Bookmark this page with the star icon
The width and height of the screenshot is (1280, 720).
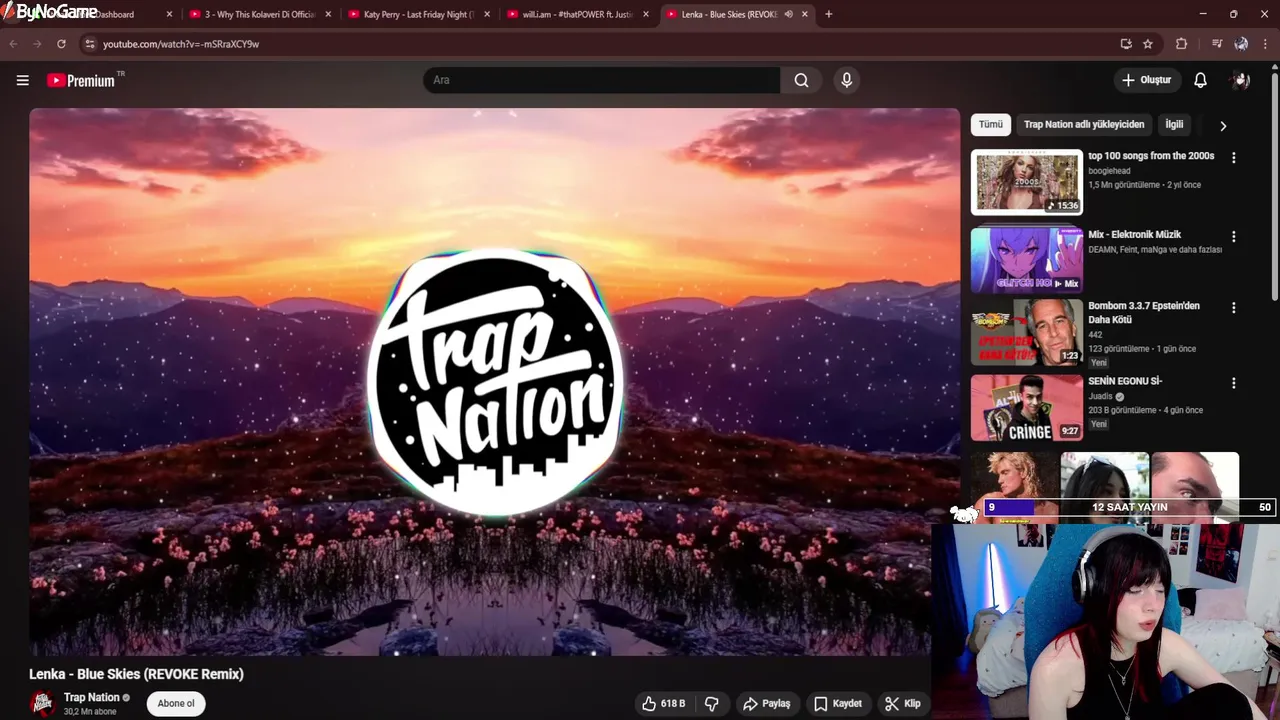click(x=1148, y=44)
